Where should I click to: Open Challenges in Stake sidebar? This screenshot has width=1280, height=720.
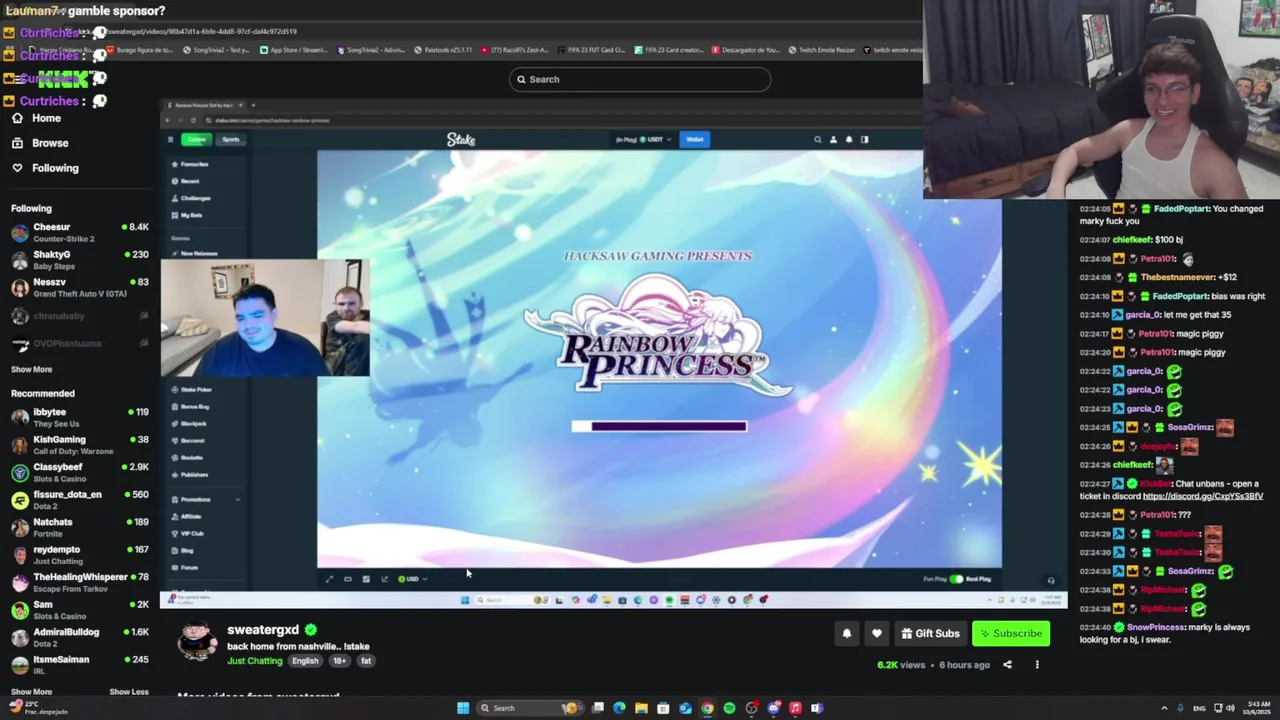(x=192, y=198)
